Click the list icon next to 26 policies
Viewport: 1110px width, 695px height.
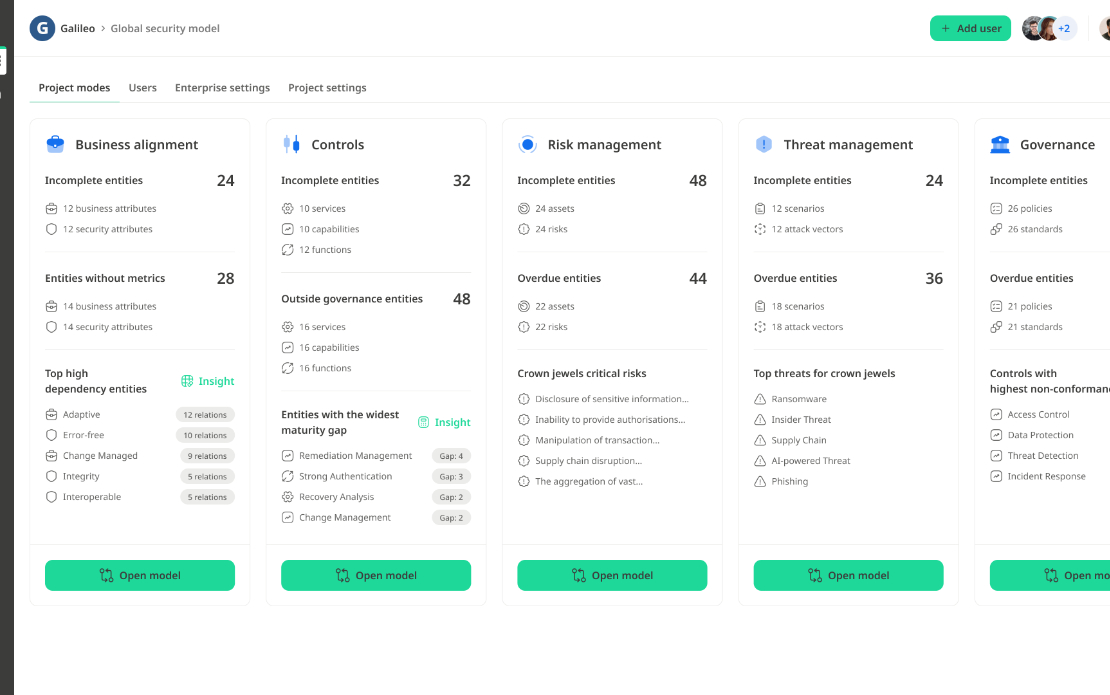click(x=996, y=209)
